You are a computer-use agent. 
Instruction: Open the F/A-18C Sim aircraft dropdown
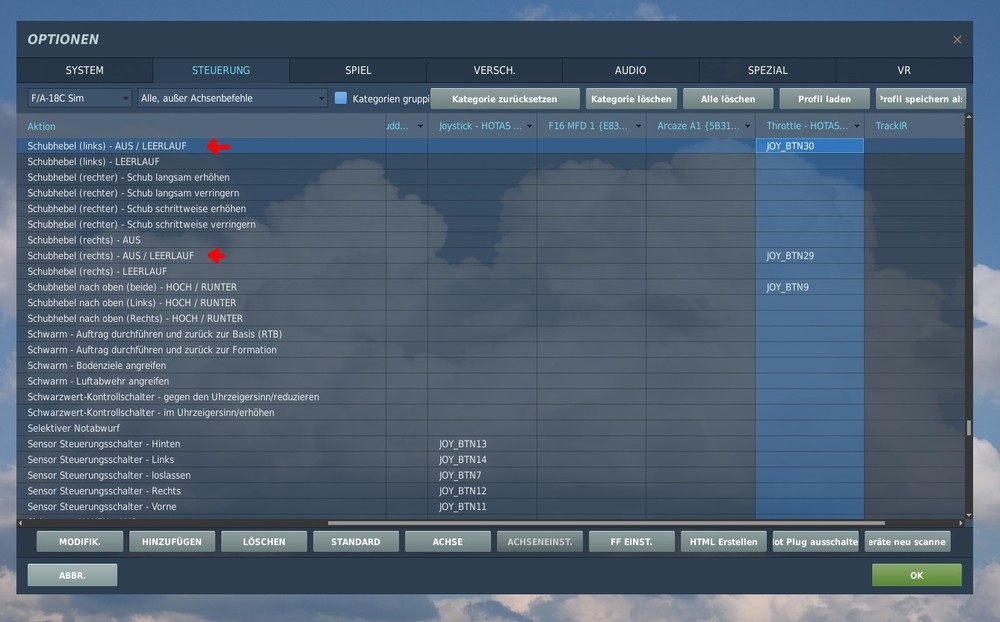[x=80, y=98]
